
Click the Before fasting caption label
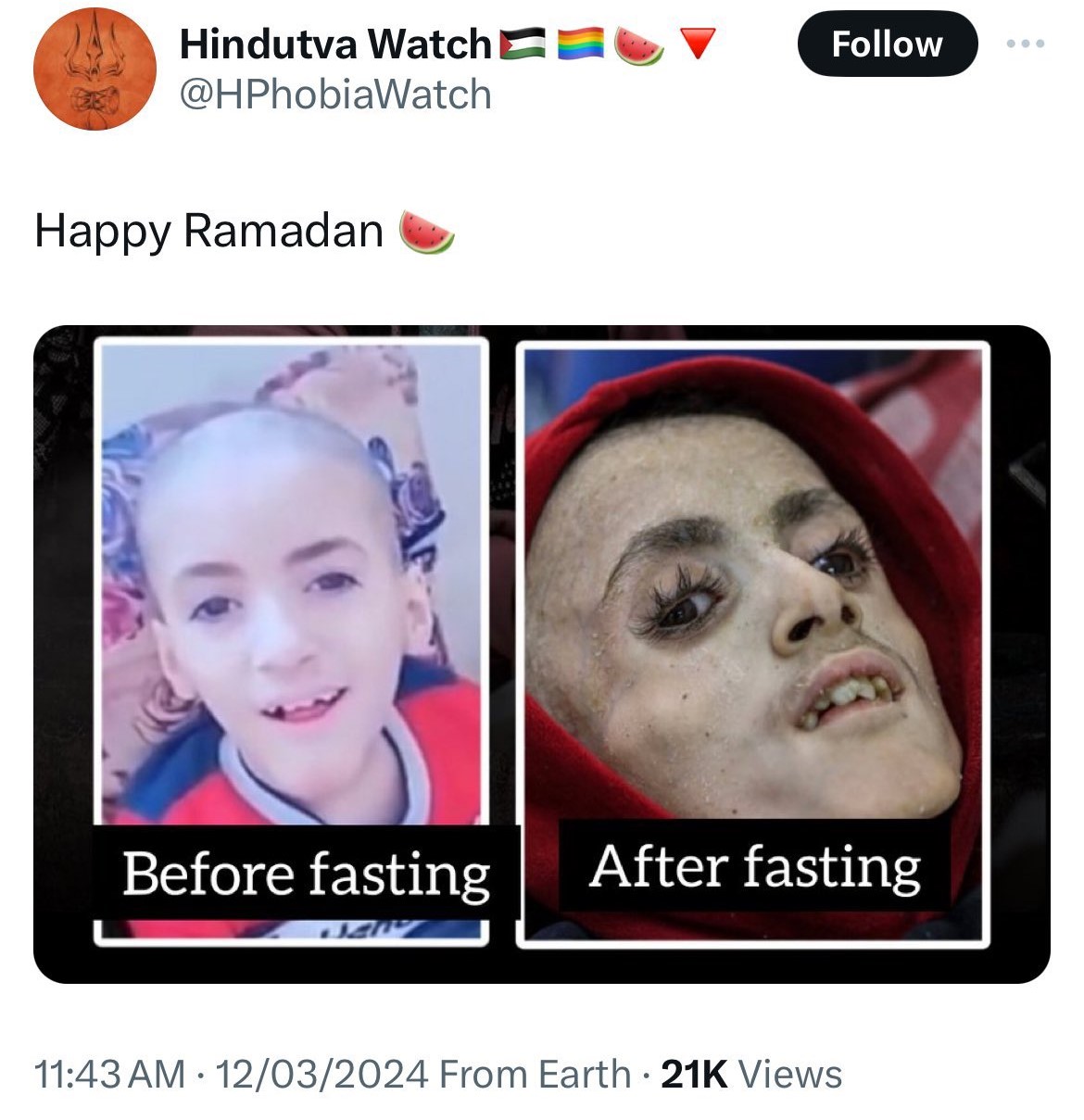pos(306,874)
